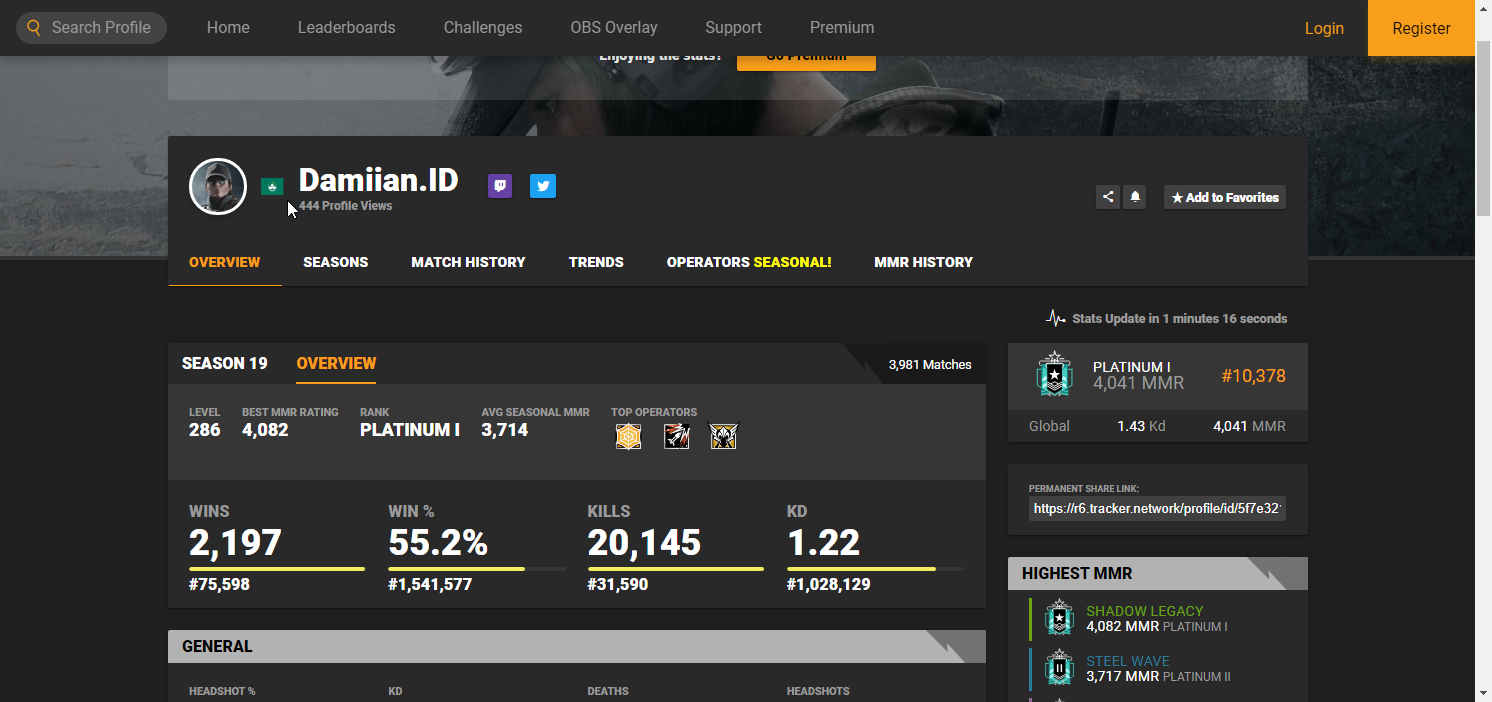
Task: Open Leaderboards from the top navigation
Action: (x=346, y=28)
